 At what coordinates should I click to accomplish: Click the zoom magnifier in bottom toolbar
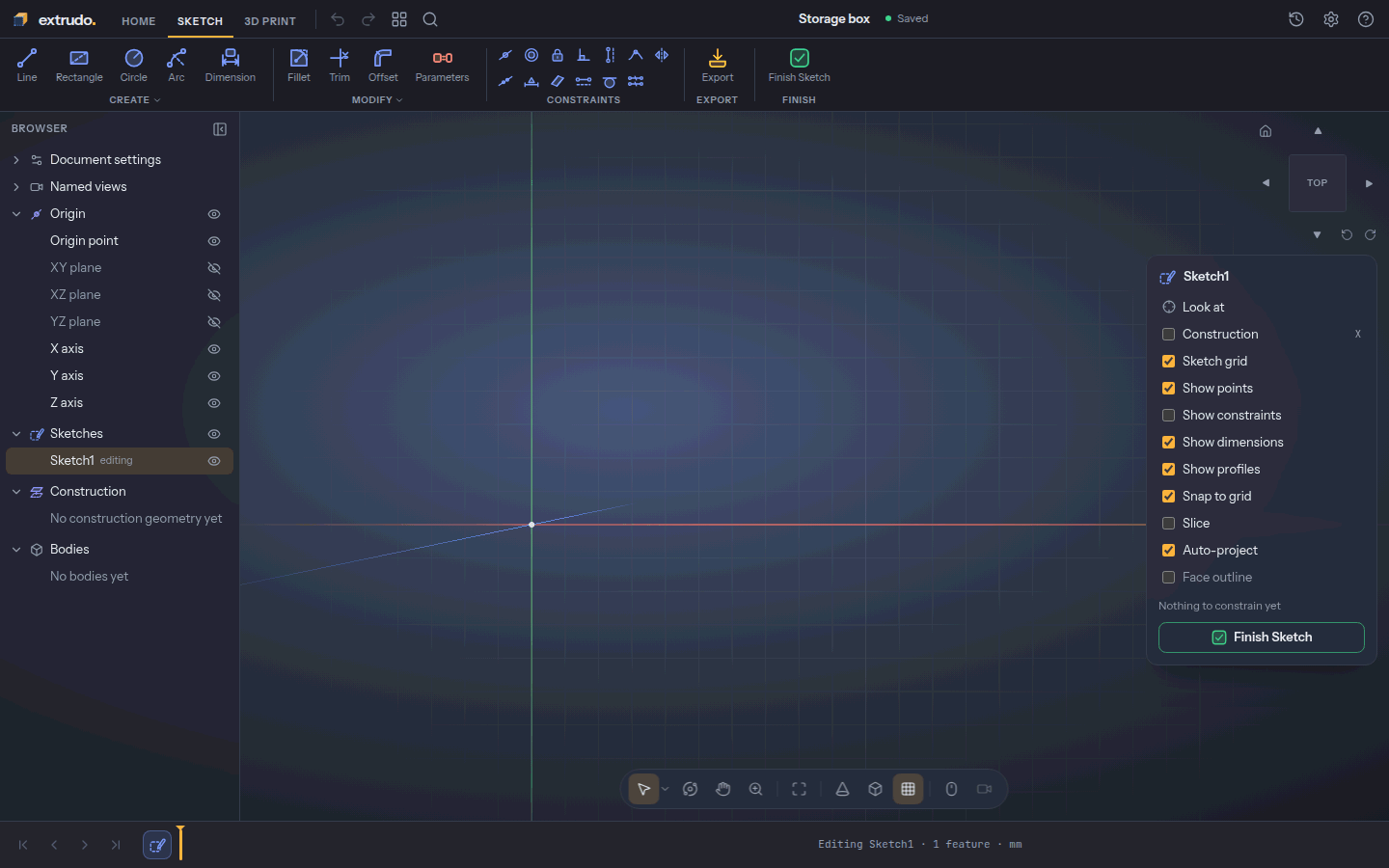tap(756, 789)
